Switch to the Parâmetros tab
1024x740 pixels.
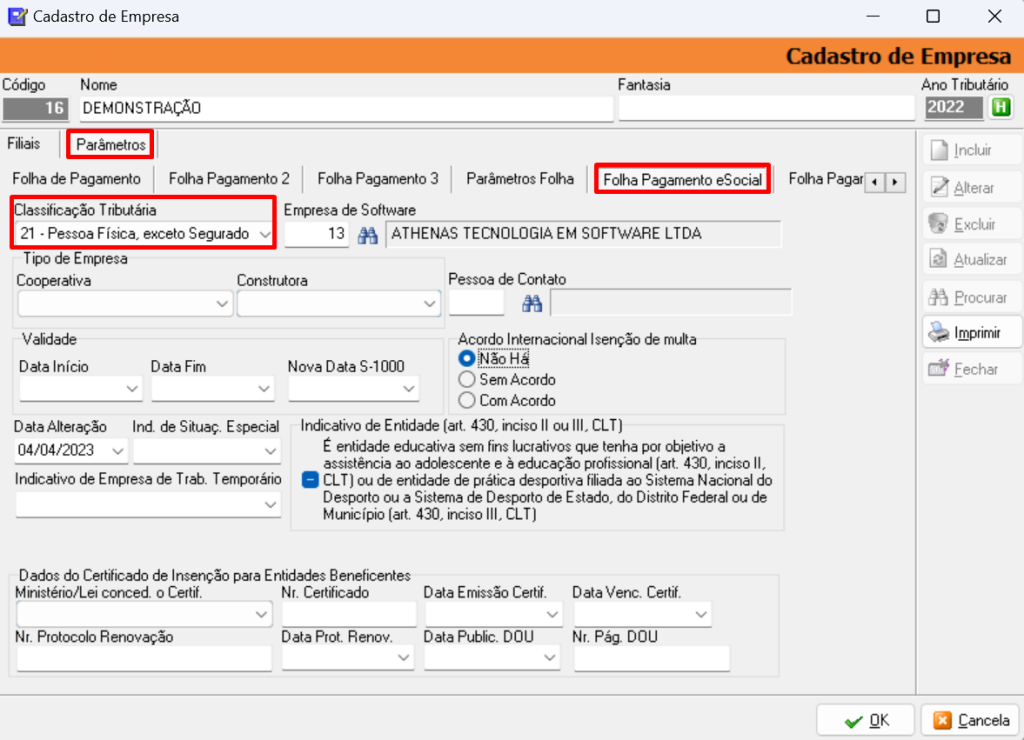point(110,144)
